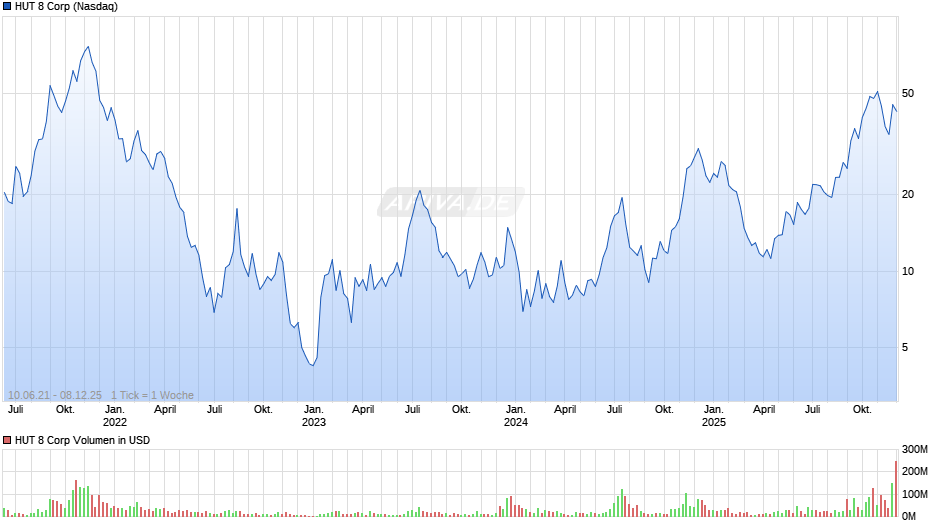Click the volume axis label 300M
The width and height of the screenshot is (940, 526).
pos(915,450)
